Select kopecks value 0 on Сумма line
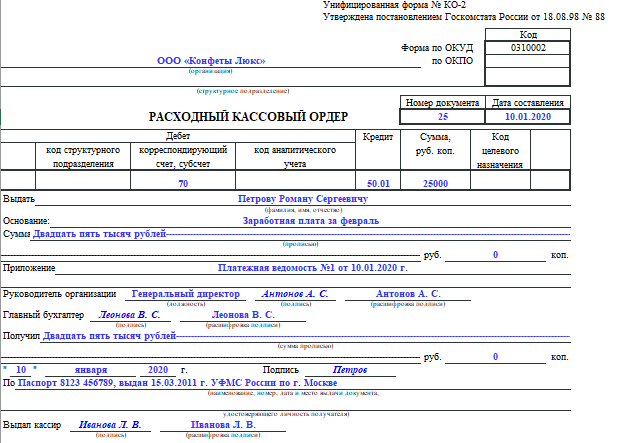Screen dimensions: 619x443 [495, 255]
